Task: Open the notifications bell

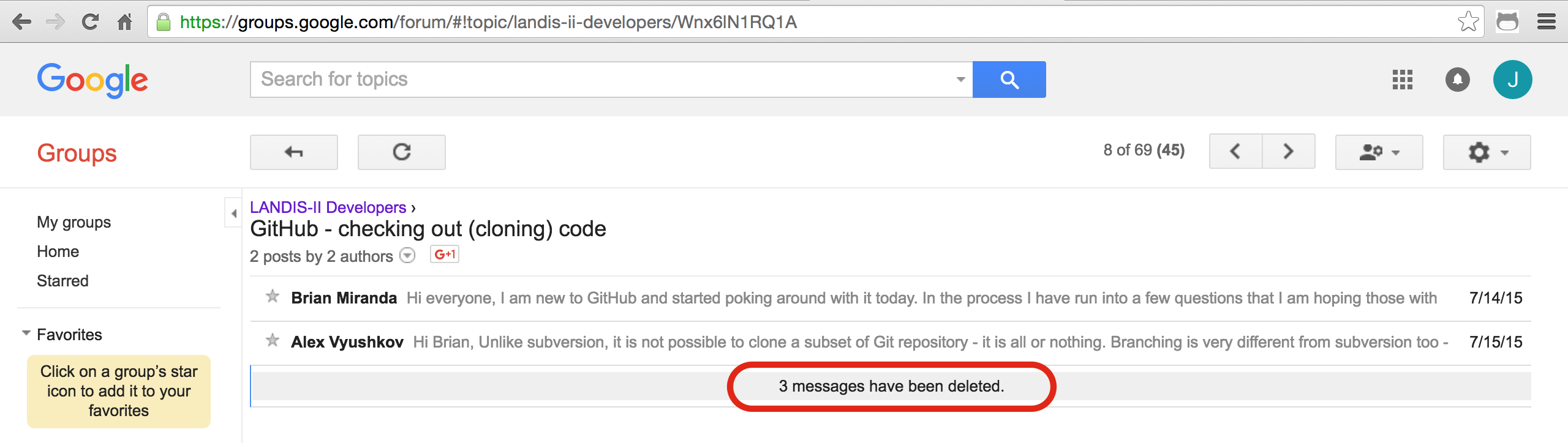Action: tap(1457, 80)
